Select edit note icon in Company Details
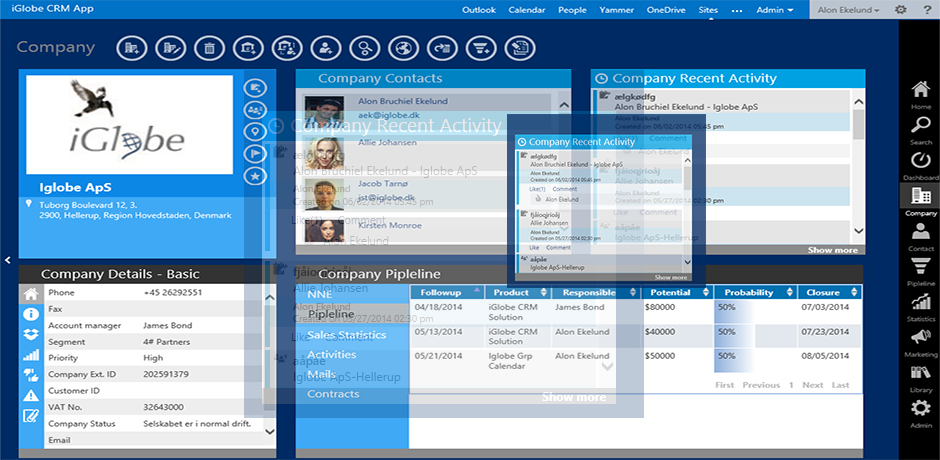The width and height of the screenshot is (940, 460). 31,416
